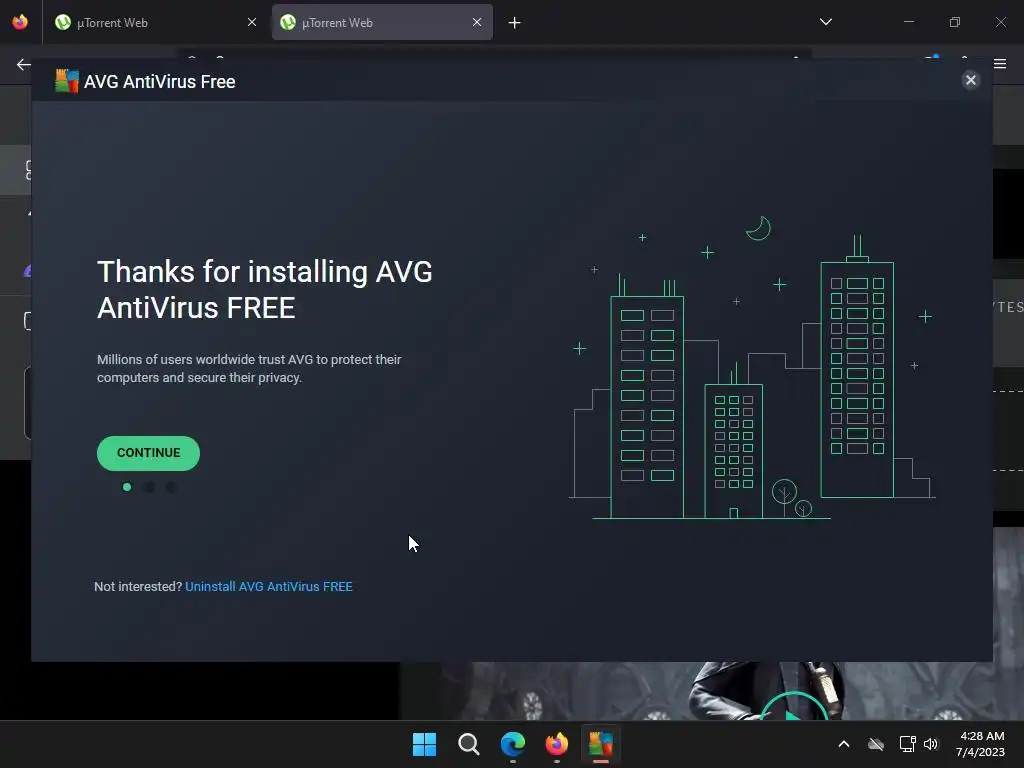The width and height of the screenshot is (1024, 768).
Task: Open AVG AntiVirus from the taskbar
Action: click(x=601, y=744)
